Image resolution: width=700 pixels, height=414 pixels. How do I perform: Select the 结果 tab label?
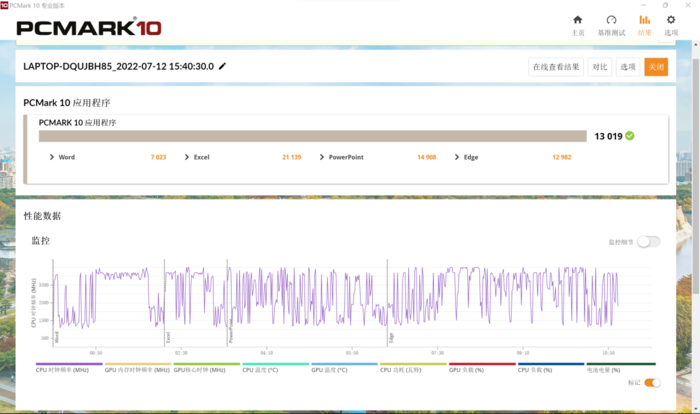[x=645, y=33]
